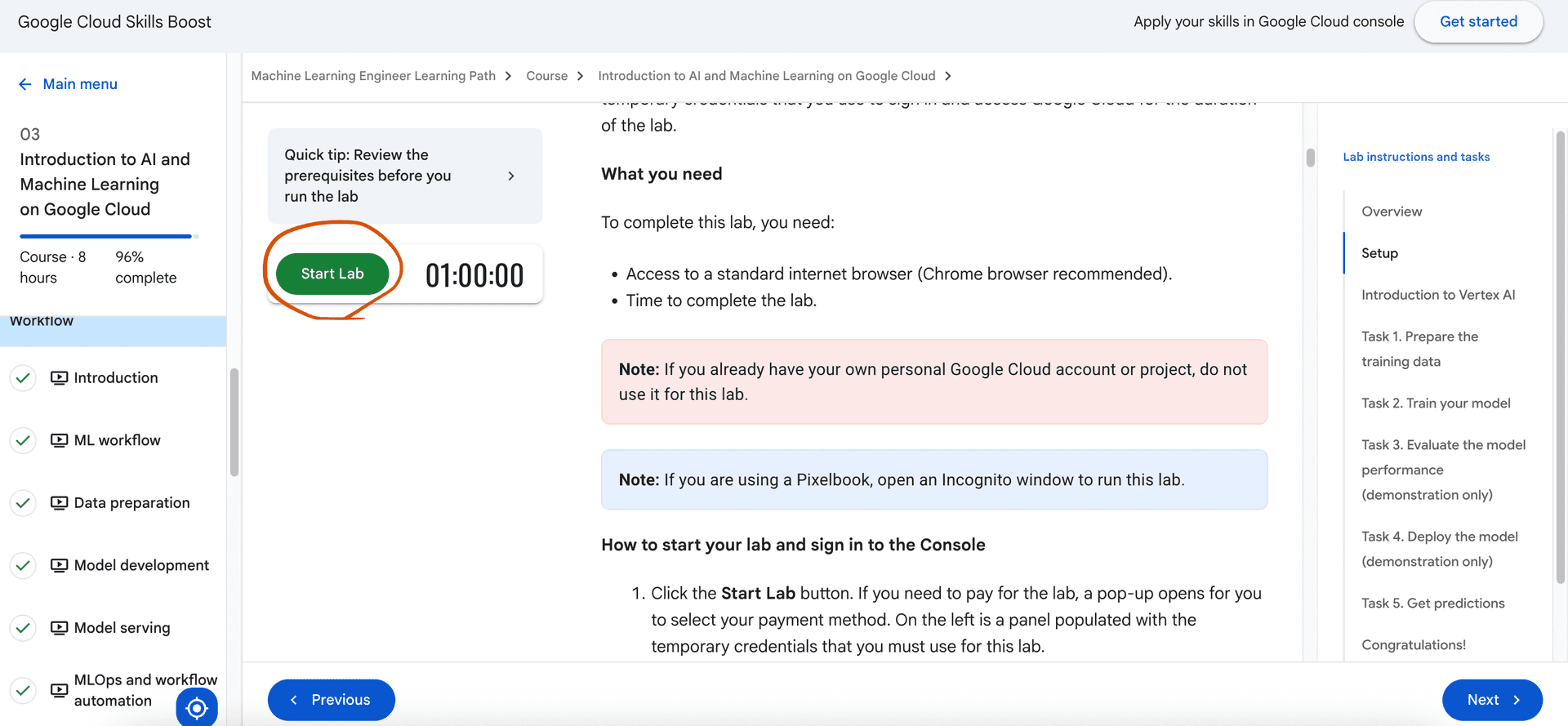
Task: Click chevron after Machine Learning Engineer Learning Path
Action: pos(508,76)
